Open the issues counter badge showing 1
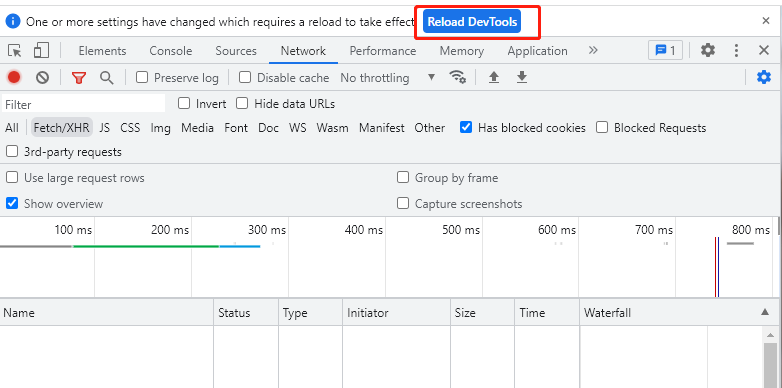Screen dimensions: 782x388 pos(665,50)
